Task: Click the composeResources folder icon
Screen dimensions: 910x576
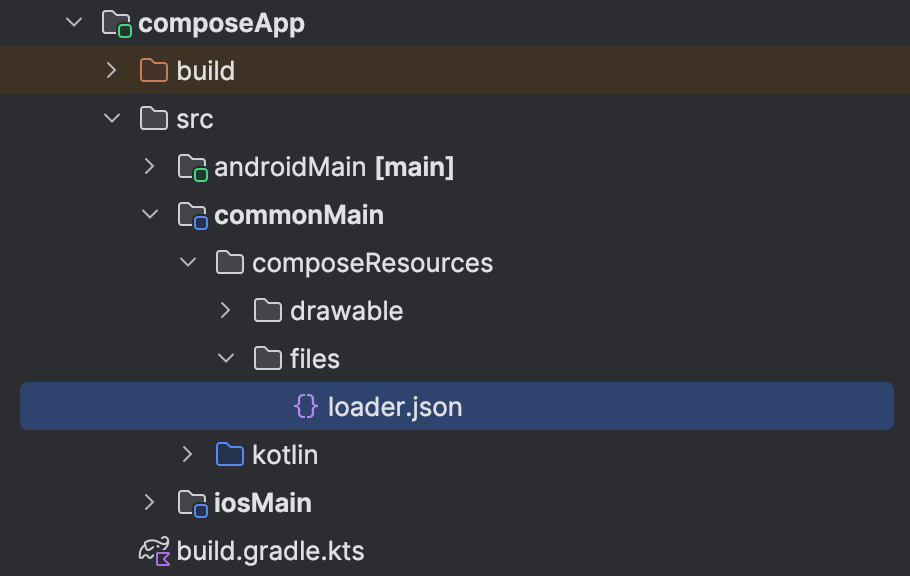Action: 229,262
